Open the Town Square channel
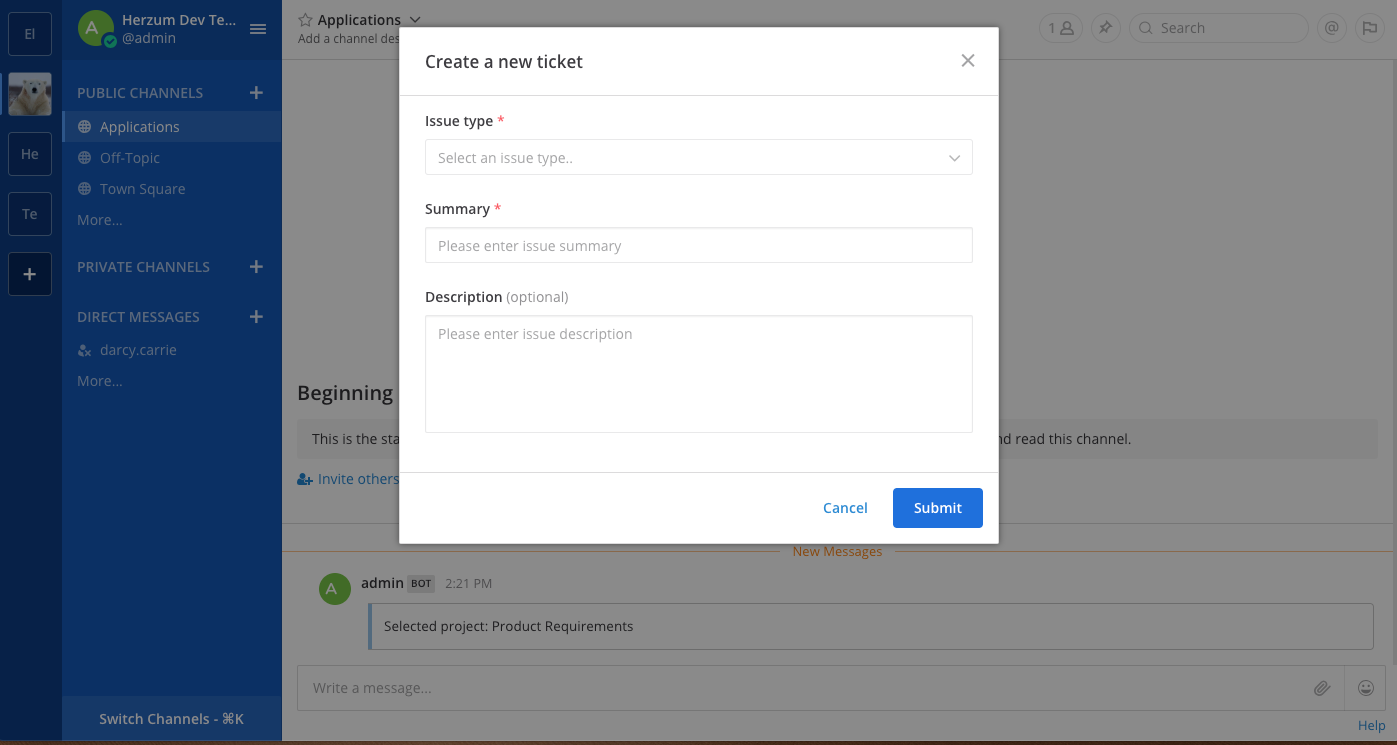The width and height of the screenshot is (1397, 745). (x=142, y=189)
